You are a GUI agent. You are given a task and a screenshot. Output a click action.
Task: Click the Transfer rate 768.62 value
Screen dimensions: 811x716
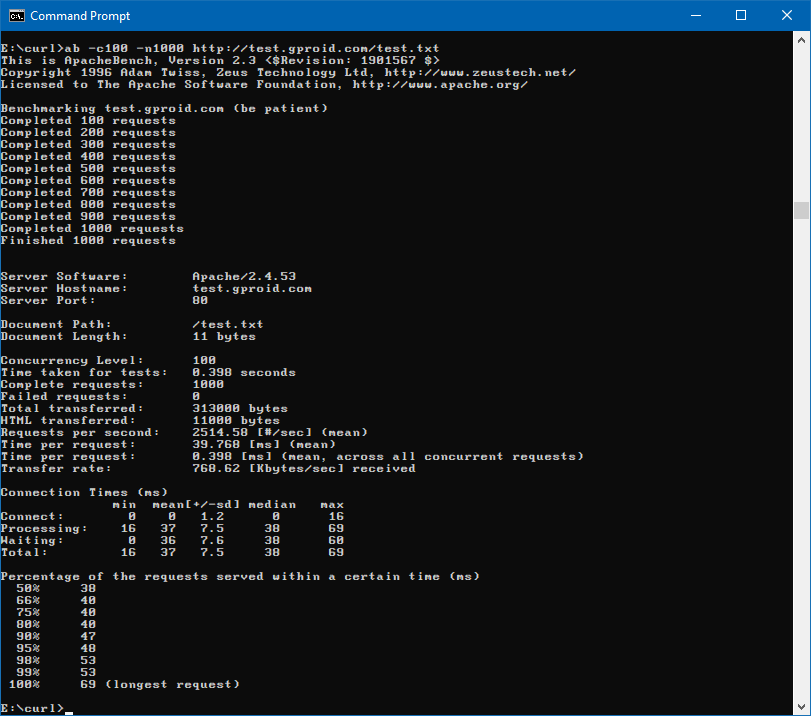coord(216,468)
